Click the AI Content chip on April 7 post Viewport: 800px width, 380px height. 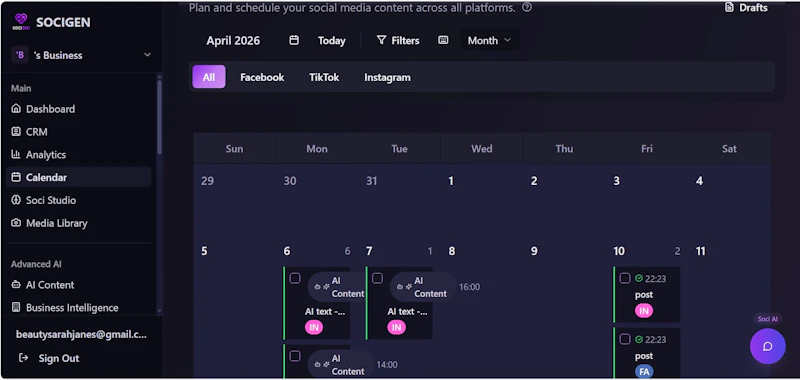[423, 287]
